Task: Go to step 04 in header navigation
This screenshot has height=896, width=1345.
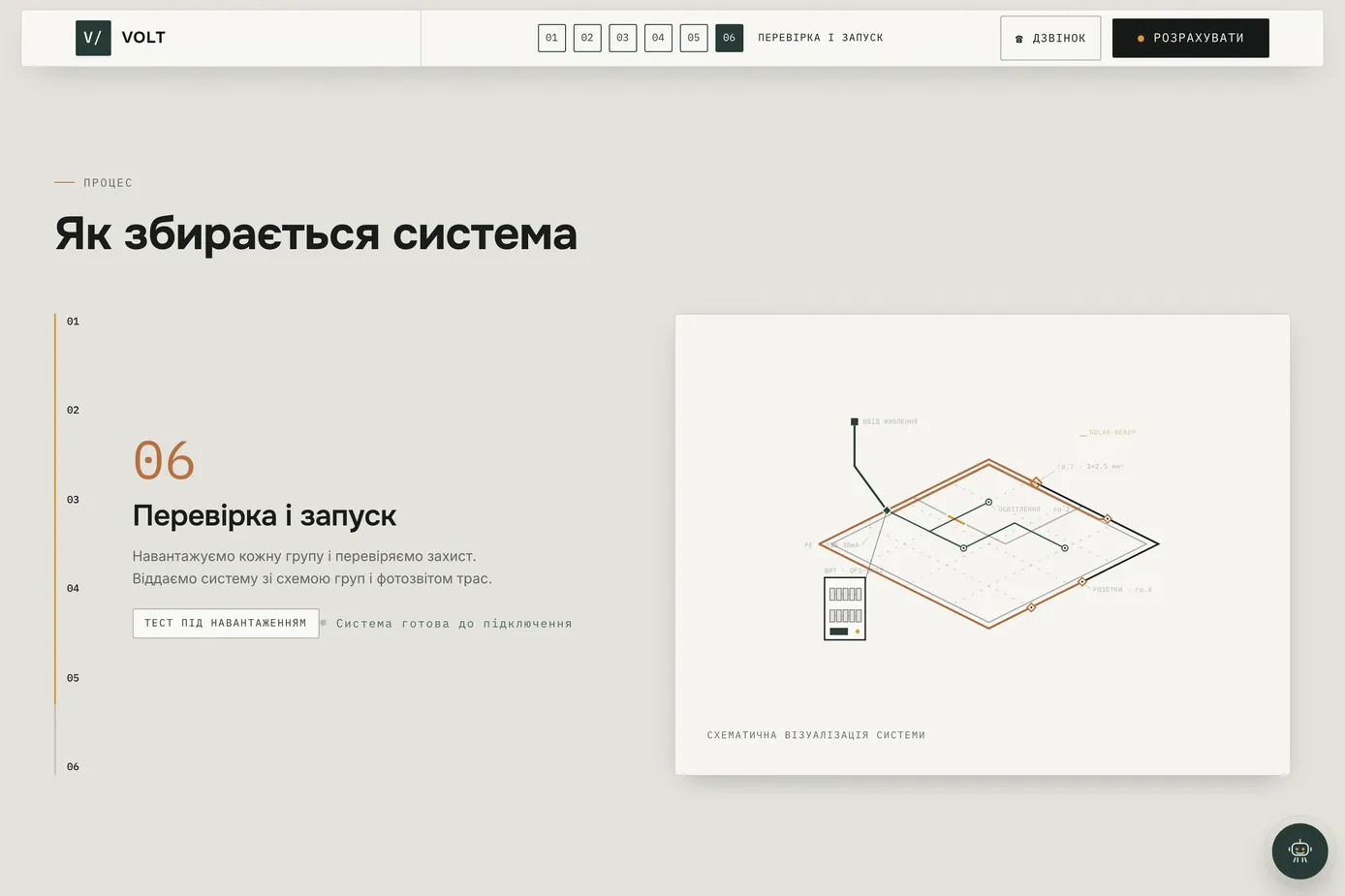Action: tap(658, 38)
